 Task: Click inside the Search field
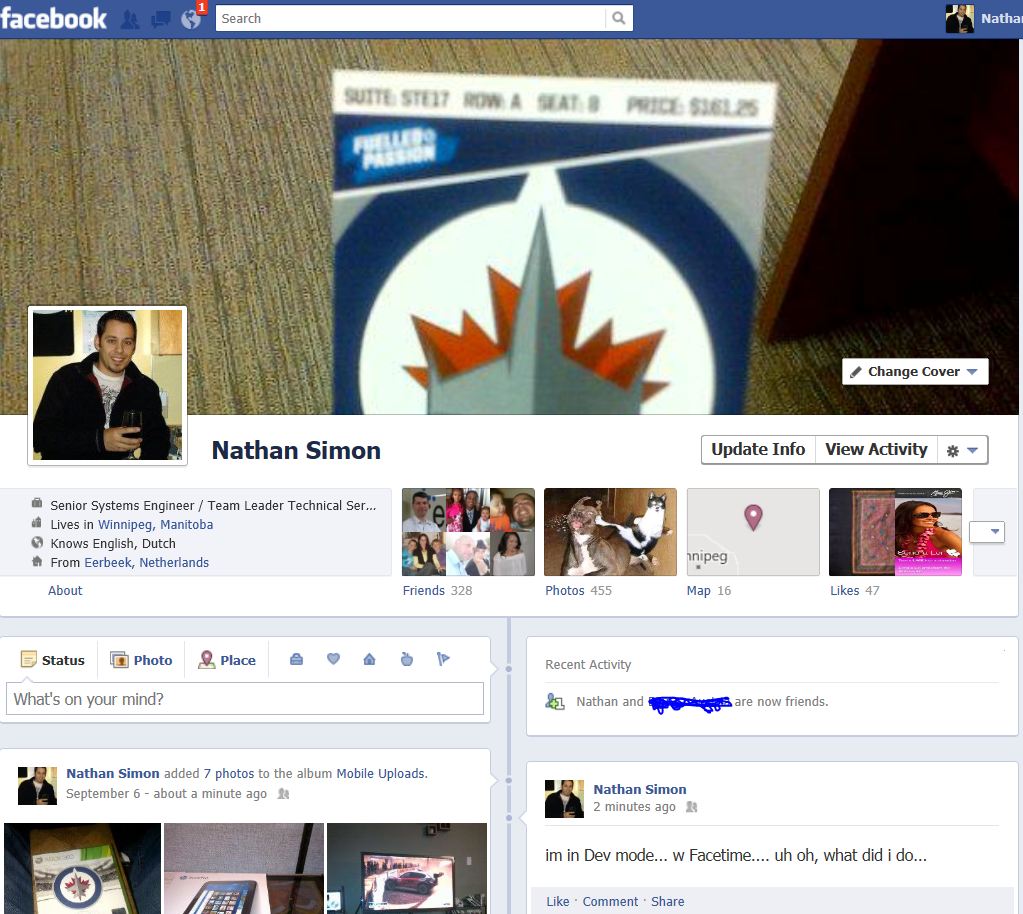(x=411, y=18)
